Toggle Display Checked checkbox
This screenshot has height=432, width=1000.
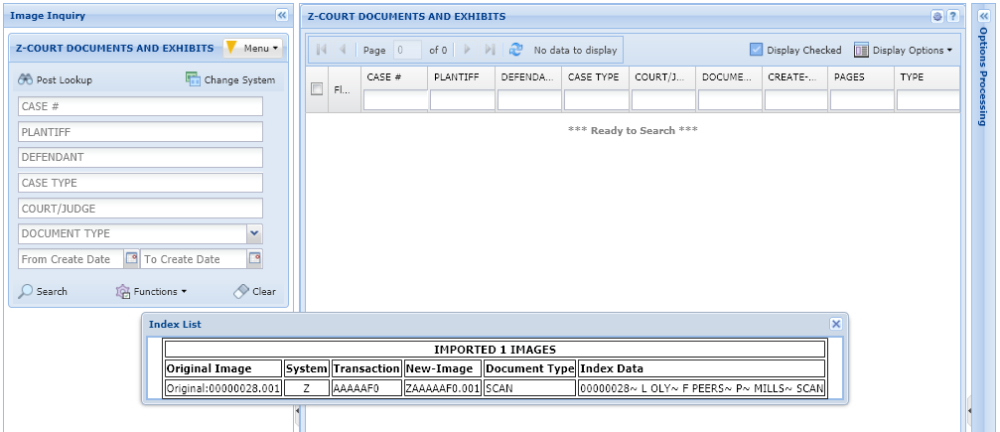tap(756, 50)
